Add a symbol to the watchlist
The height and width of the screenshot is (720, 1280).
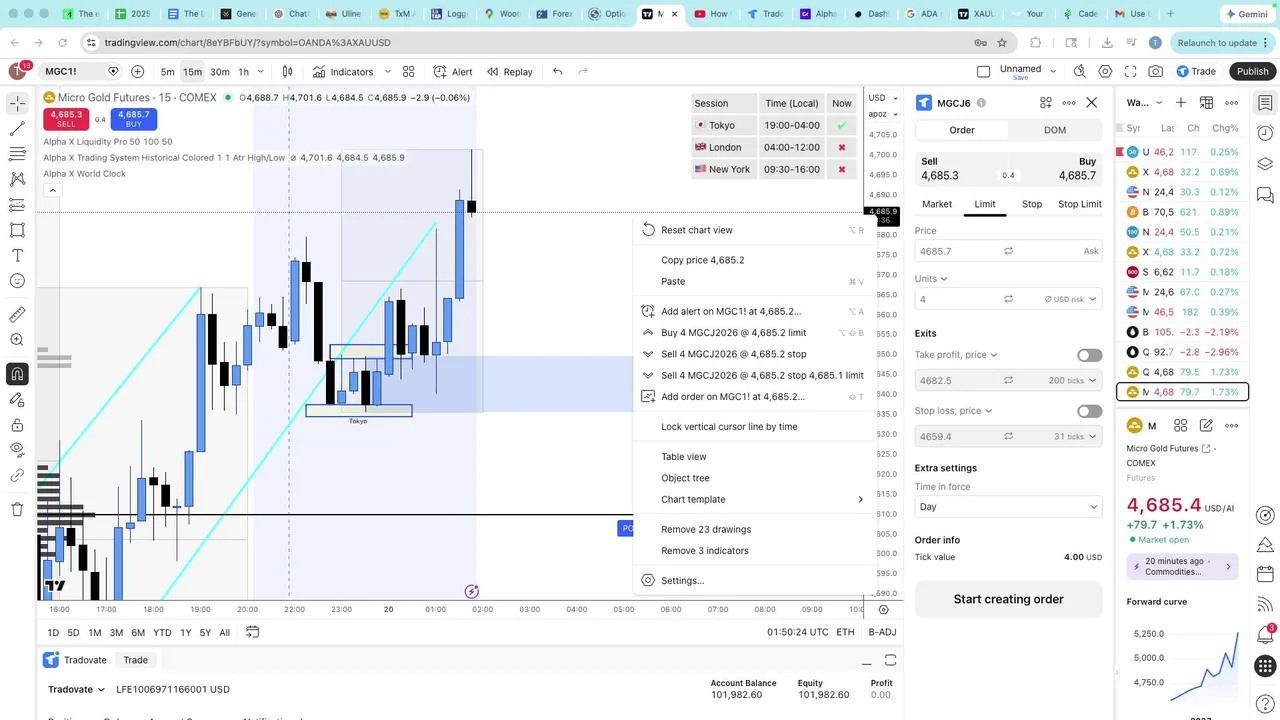1181,102
